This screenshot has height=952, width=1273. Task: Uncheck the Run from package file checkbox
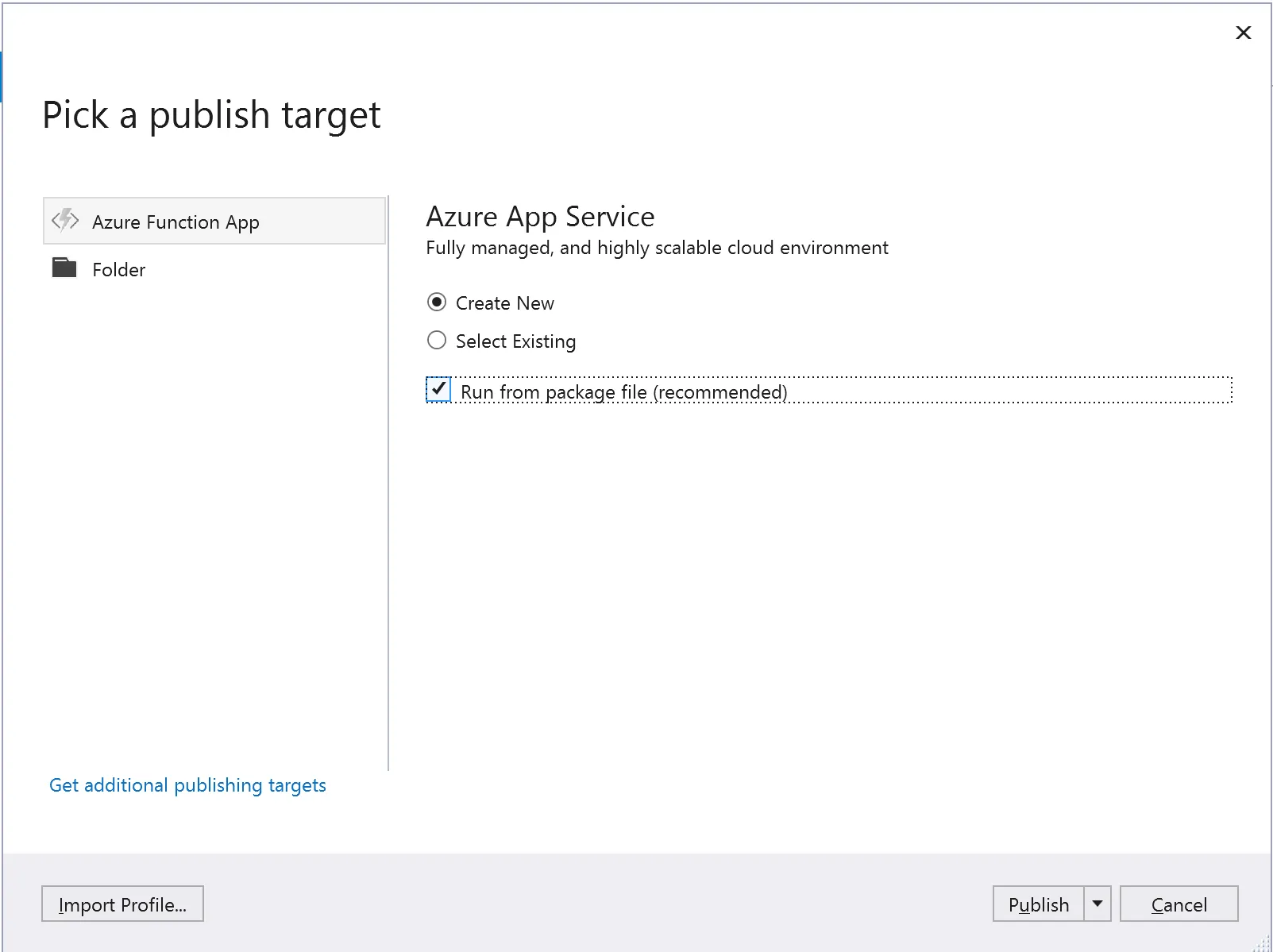click(438, 390)
